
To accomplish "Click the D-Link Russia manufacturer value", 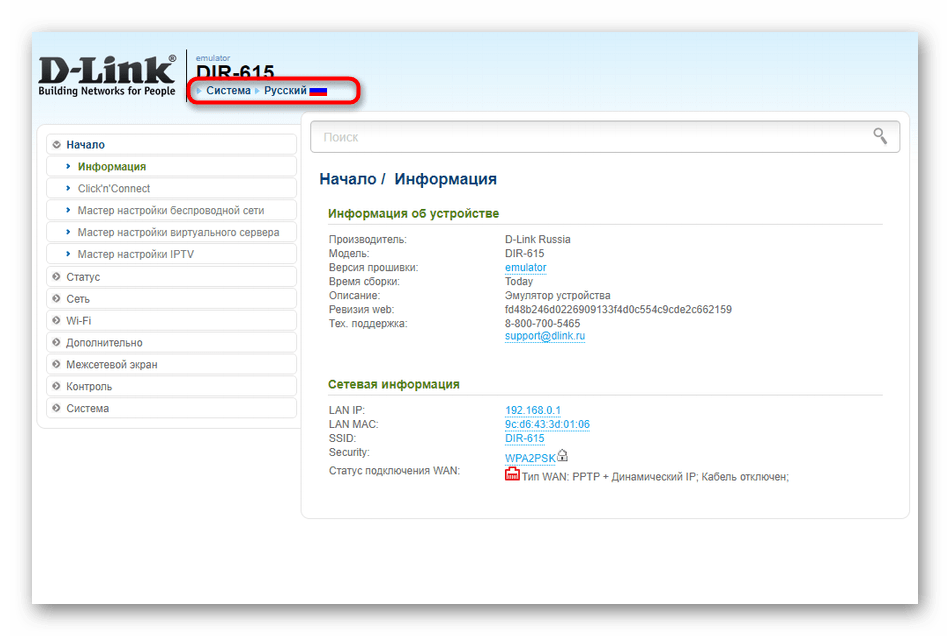I will (537, 239).
